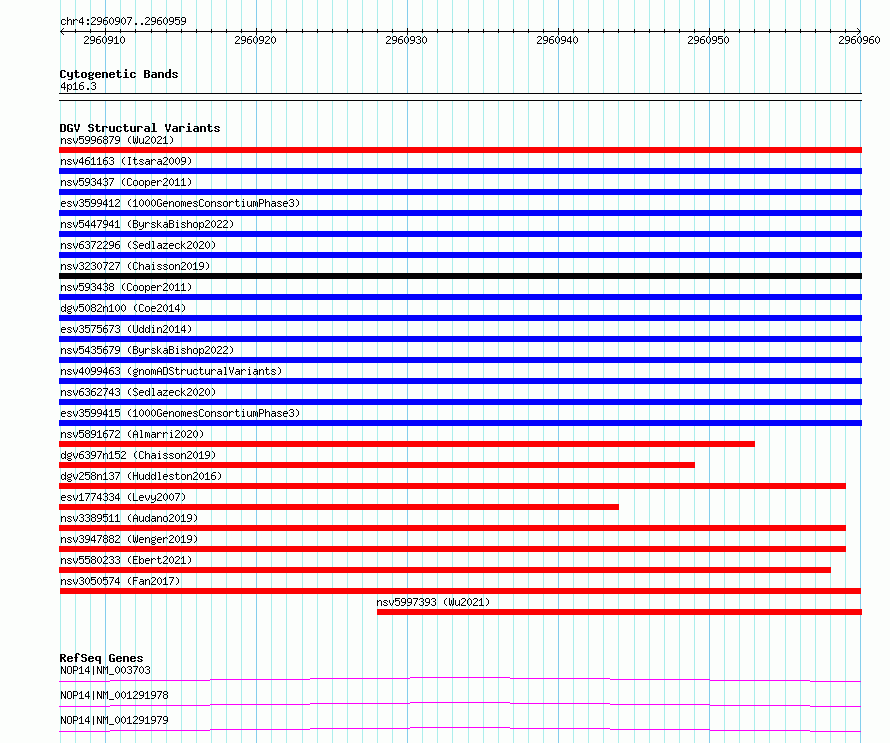Image resolution: width=890 pixels, height=743 pixels.
Task: Open nsv5891672 (Almarri2020) label
Action: pyautogui.click(x=132, y=434)
